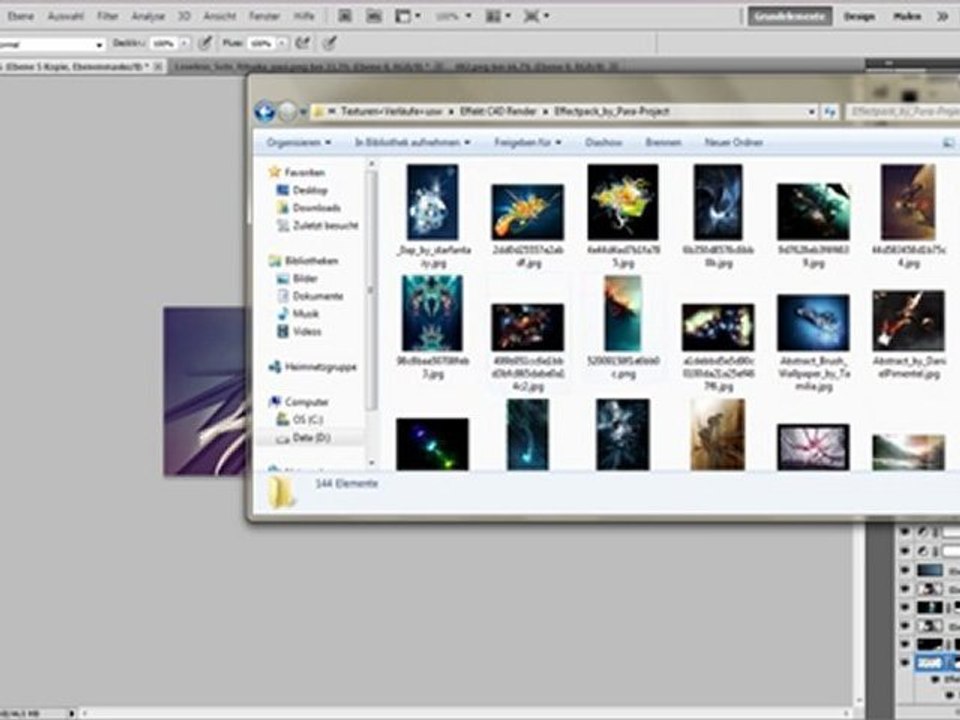Go forward in the Explorer window
This screenshot has height=720, width=960.
point(287,111)
